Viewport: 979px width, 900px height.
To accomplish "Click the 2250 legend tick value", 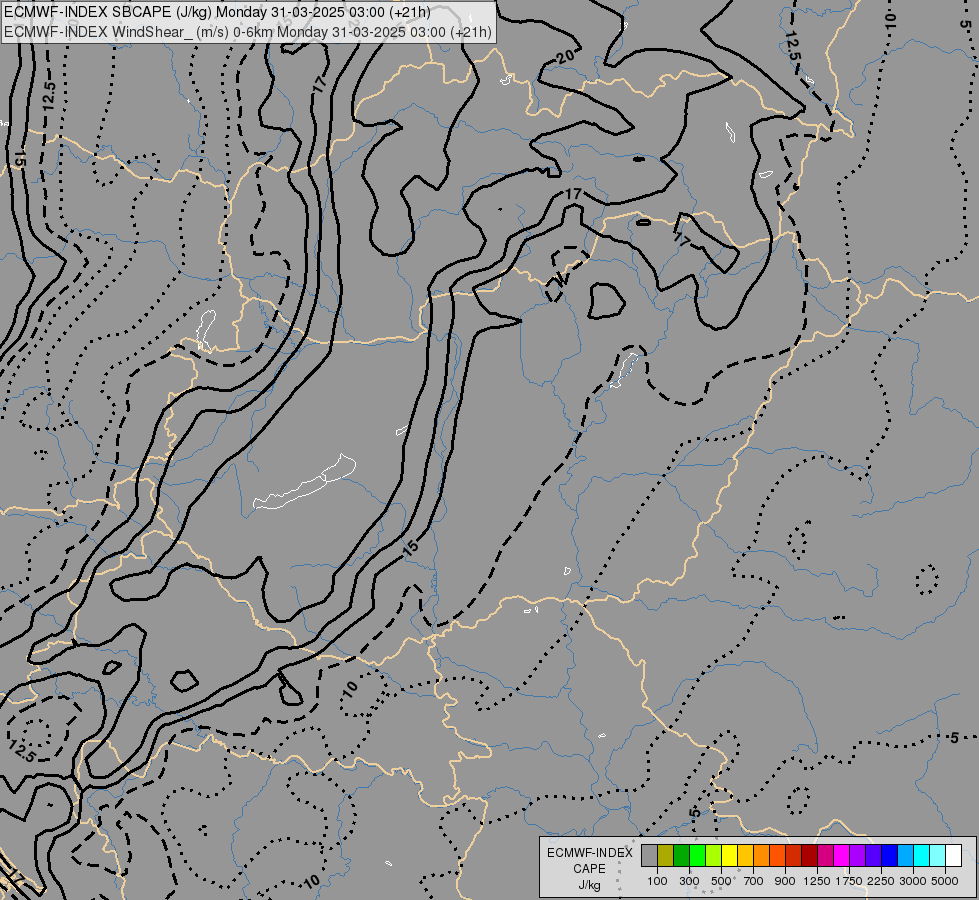I will [x=881, y=881].
